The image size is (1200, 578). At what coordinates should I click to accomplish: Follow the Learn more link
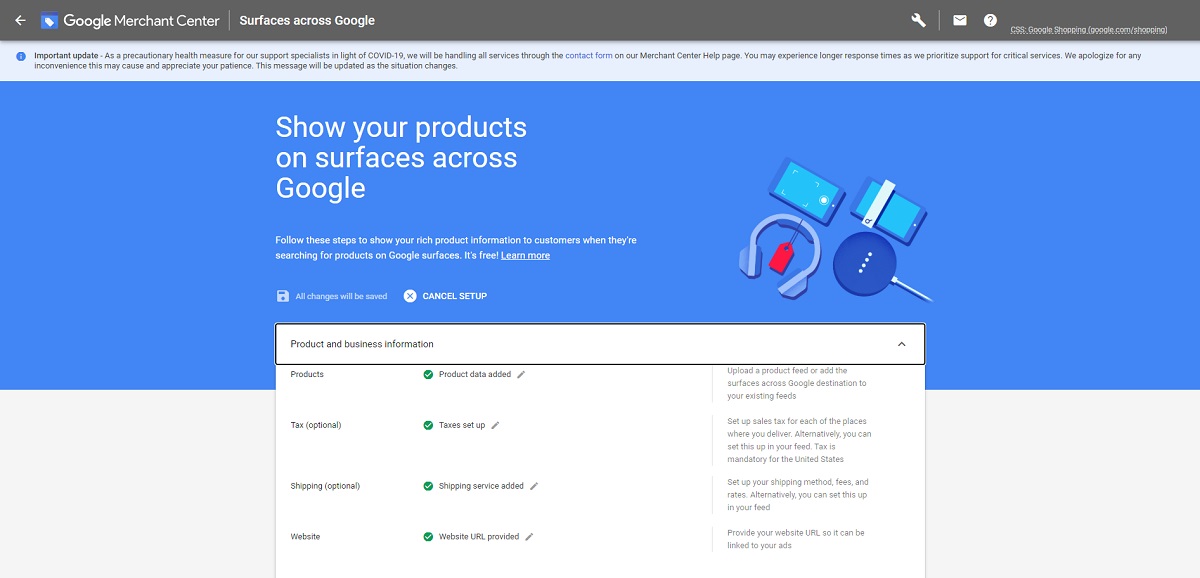coord(525,256)
